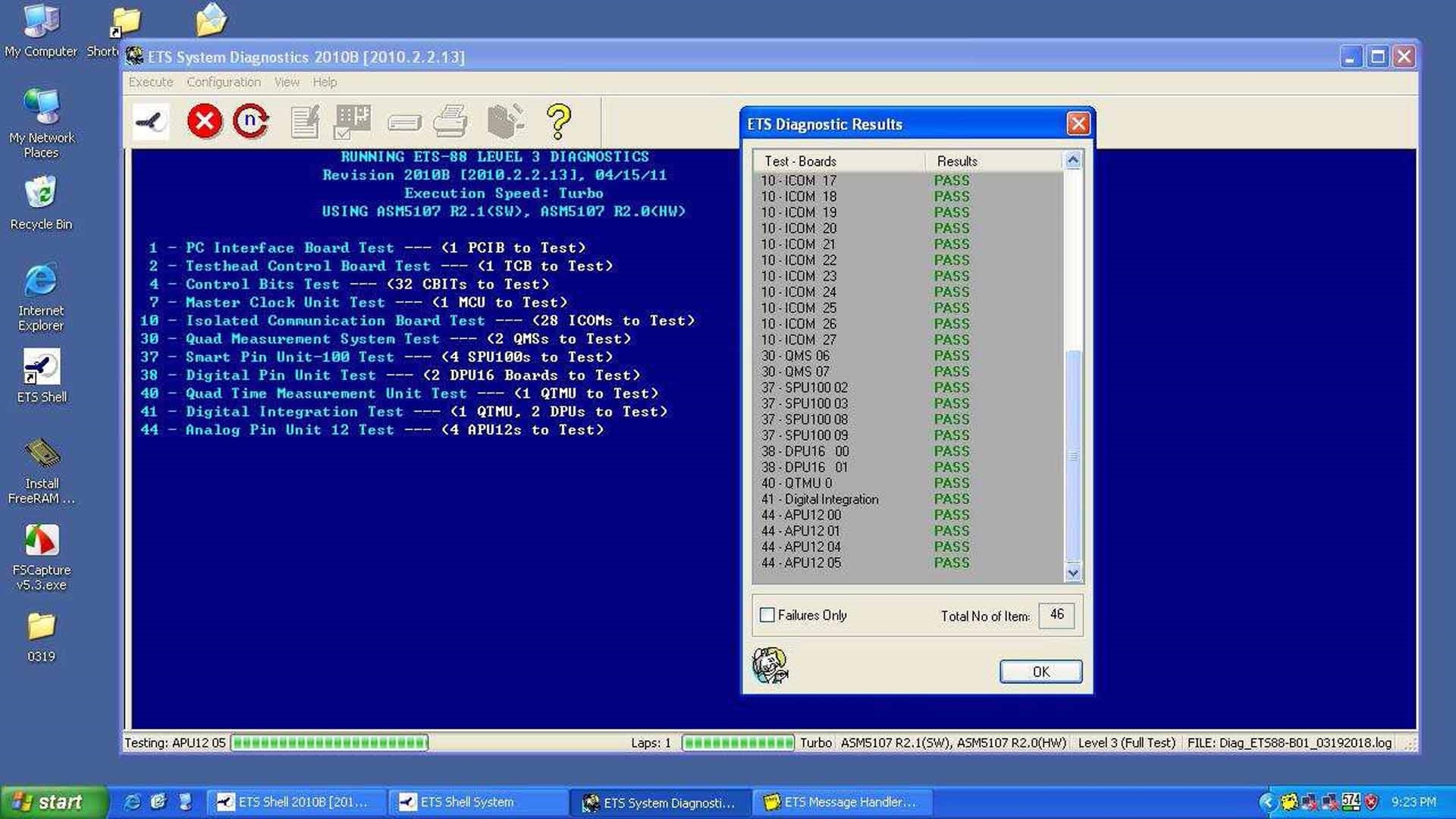Click the notepad with pen log icon
Screen dimensions: 1456x819
tap(305, 121)
